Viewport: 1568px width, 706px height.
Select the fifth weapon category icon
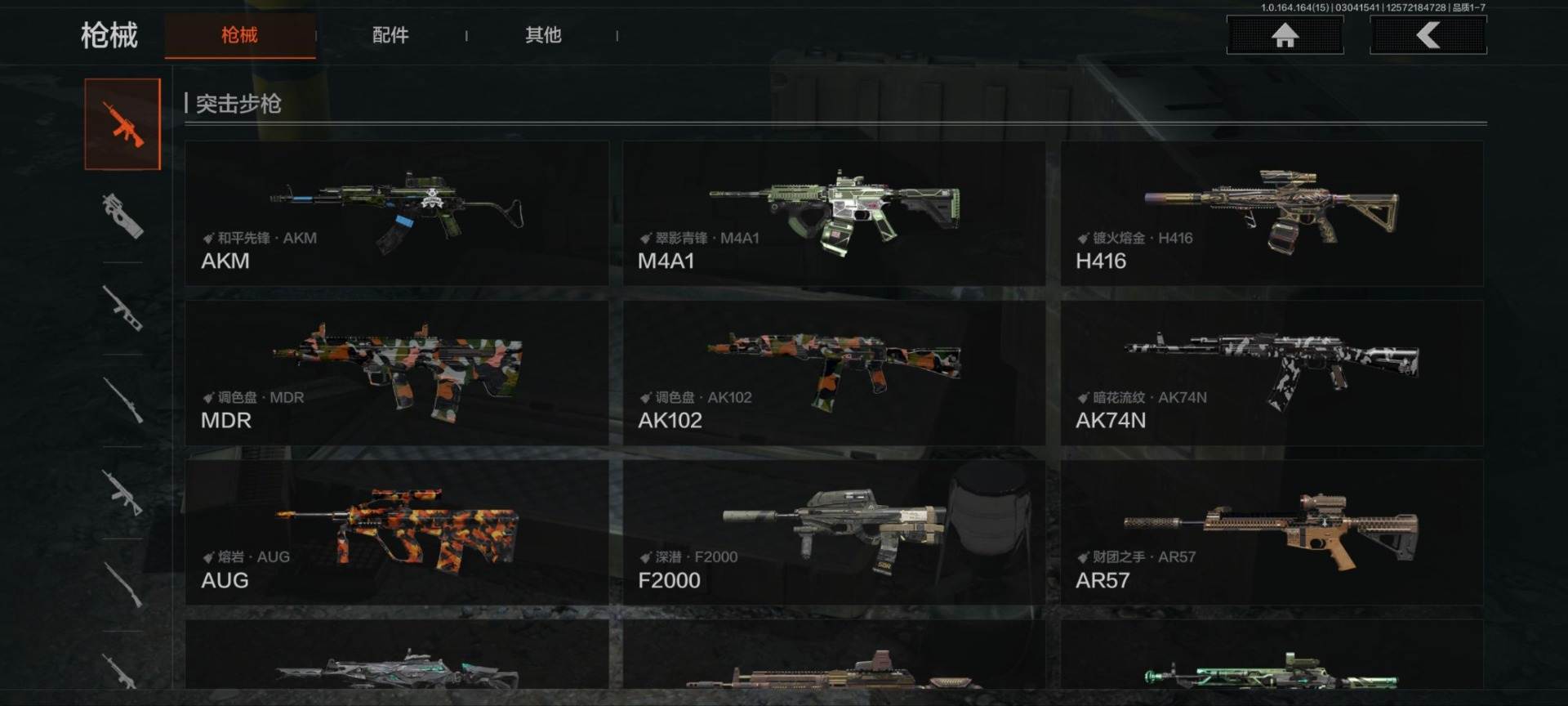pos(122,493)
